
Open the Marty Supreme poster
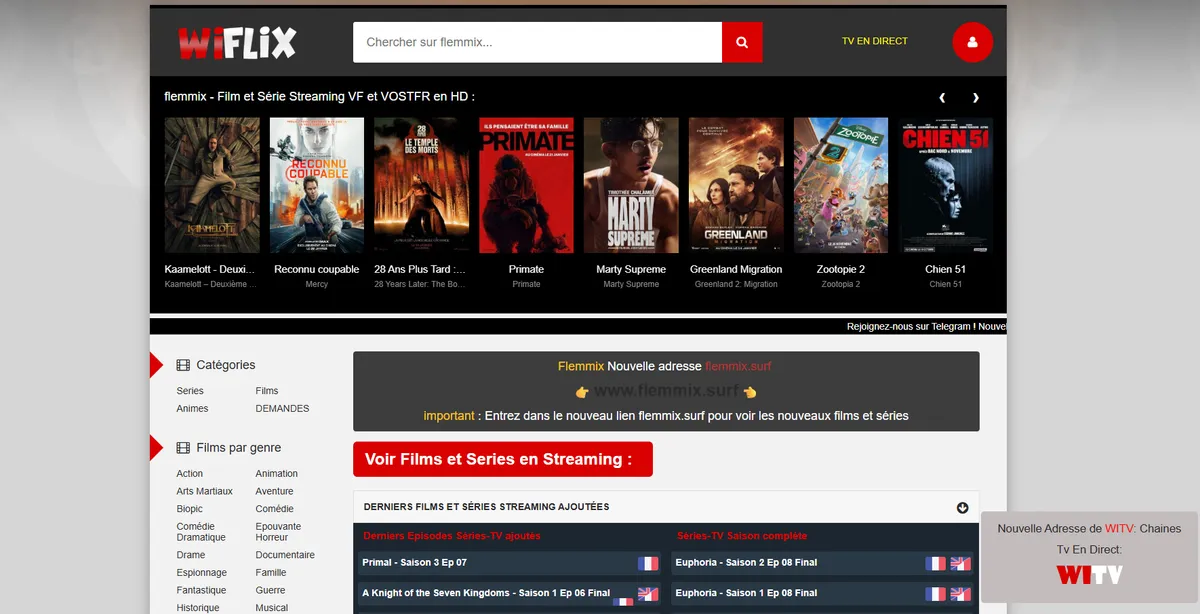pyautogui.click(x=631, y=185)
